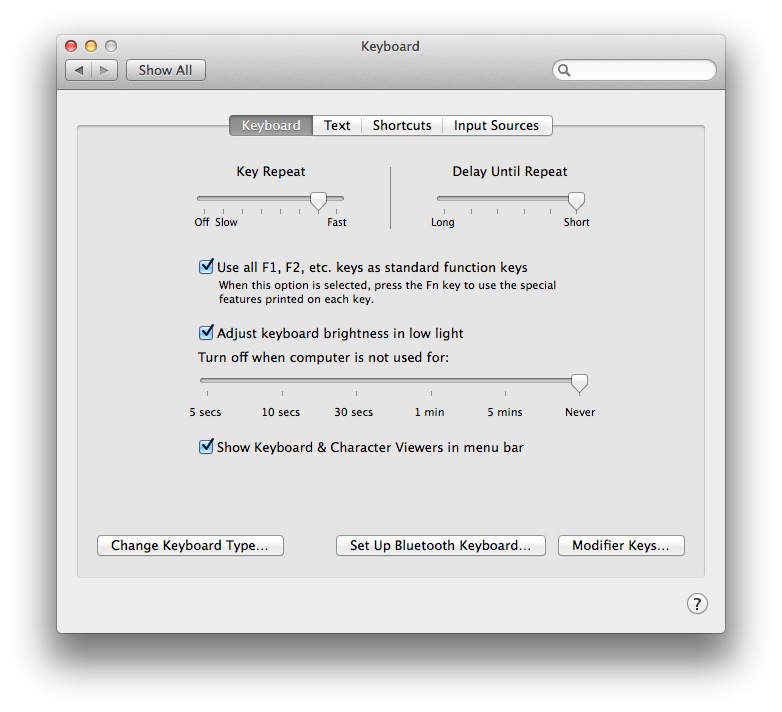Click the Delay Until Repeat slider handle

[576, 201]
